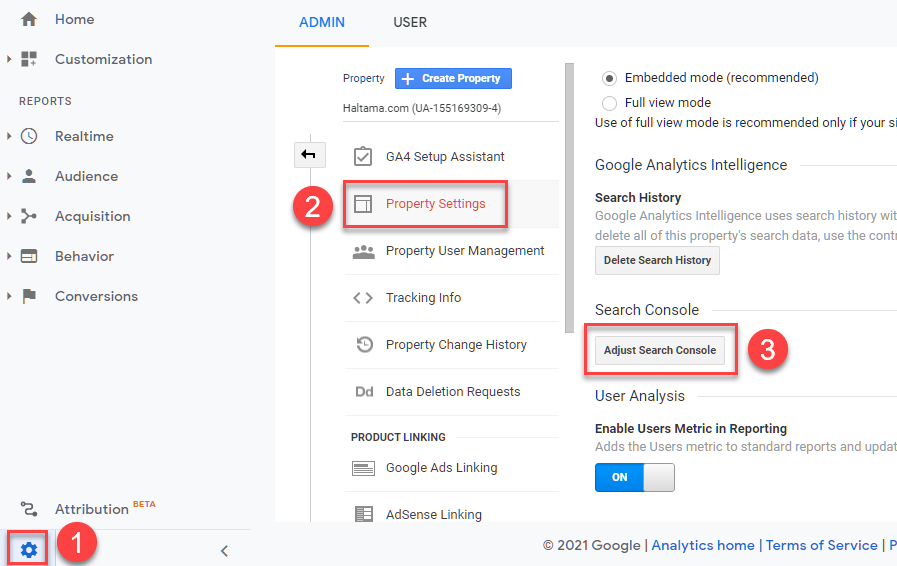Screen dimensions: 897x566
Task: Click the Property column vertical scrollbar
Action: pos(569,198)
